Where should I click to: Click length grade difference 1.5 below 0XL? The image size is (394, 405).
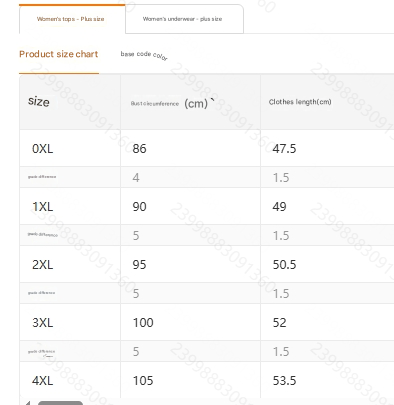pyautogui.click(x=281, y=178)
